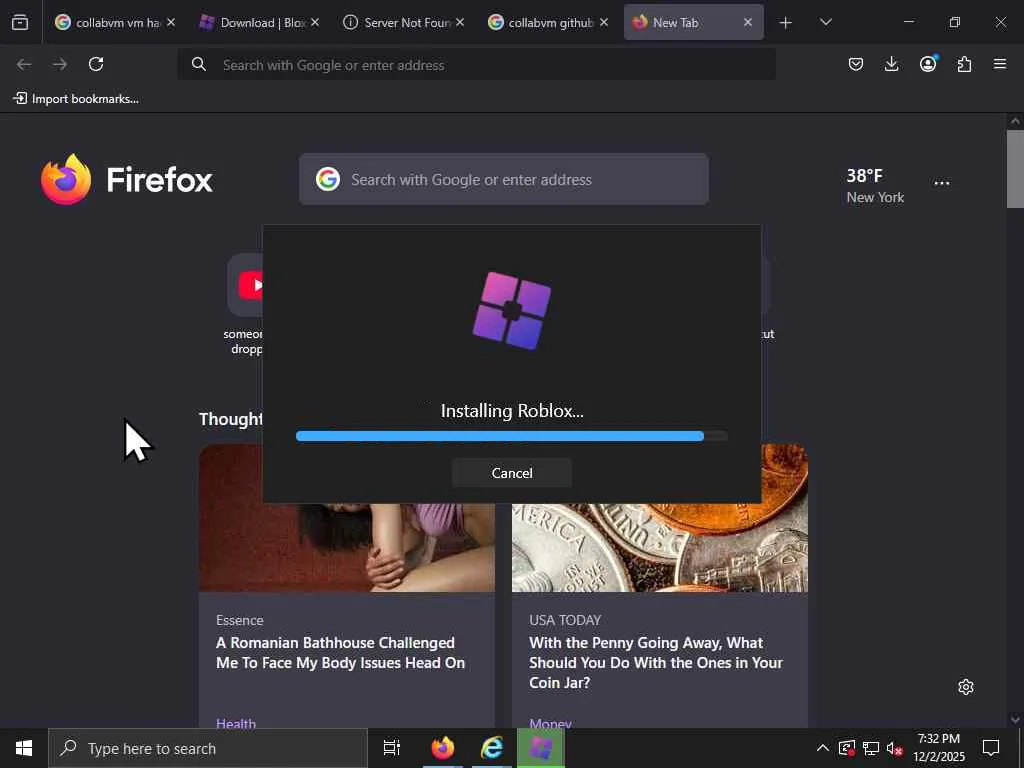Show hidden system tray icons
Viewport: 1024px width, 768px height.
pyautogui.click(x=823, y=748)
